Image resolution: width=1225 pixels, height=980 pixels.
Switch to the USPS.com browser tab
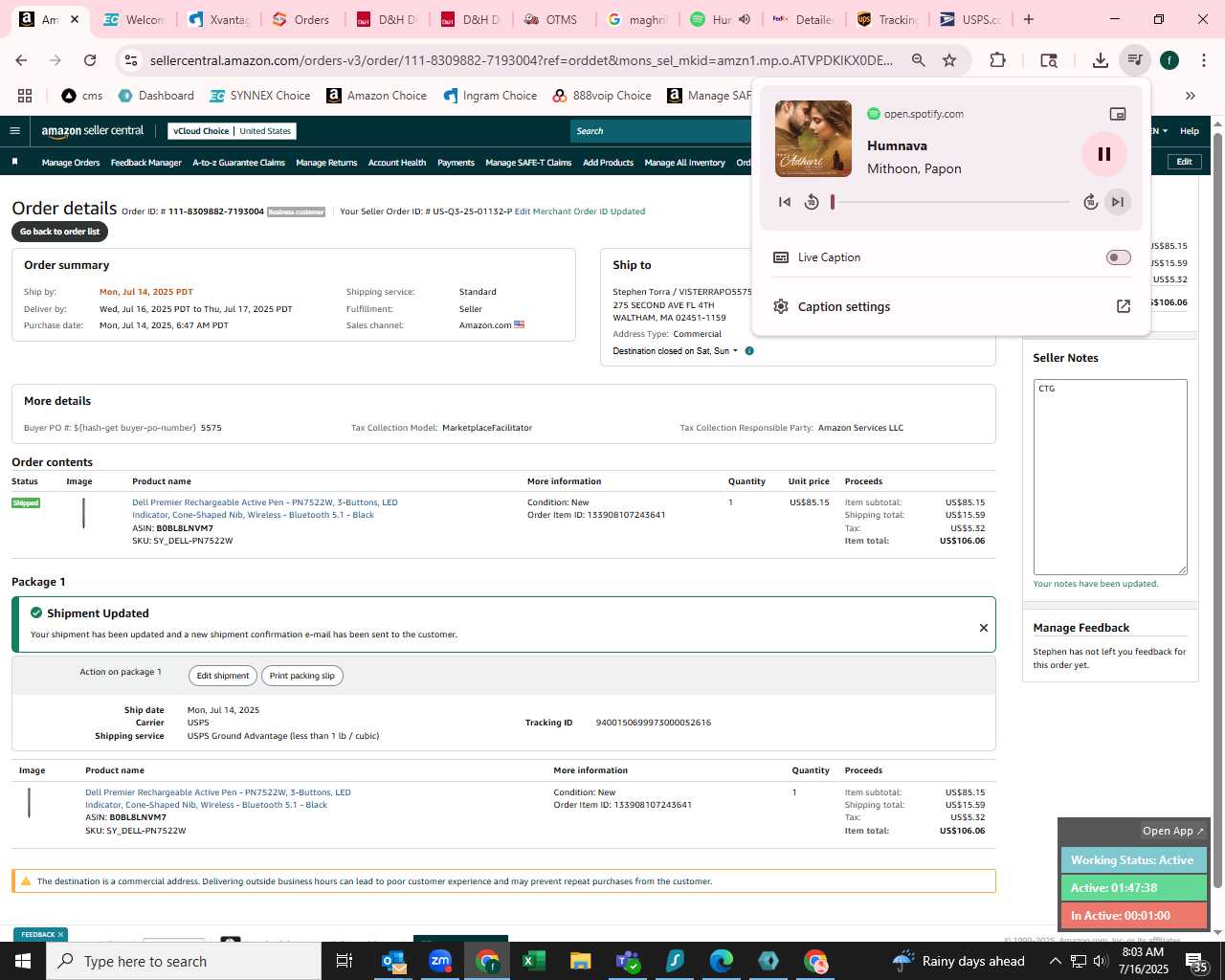point(969,19)
